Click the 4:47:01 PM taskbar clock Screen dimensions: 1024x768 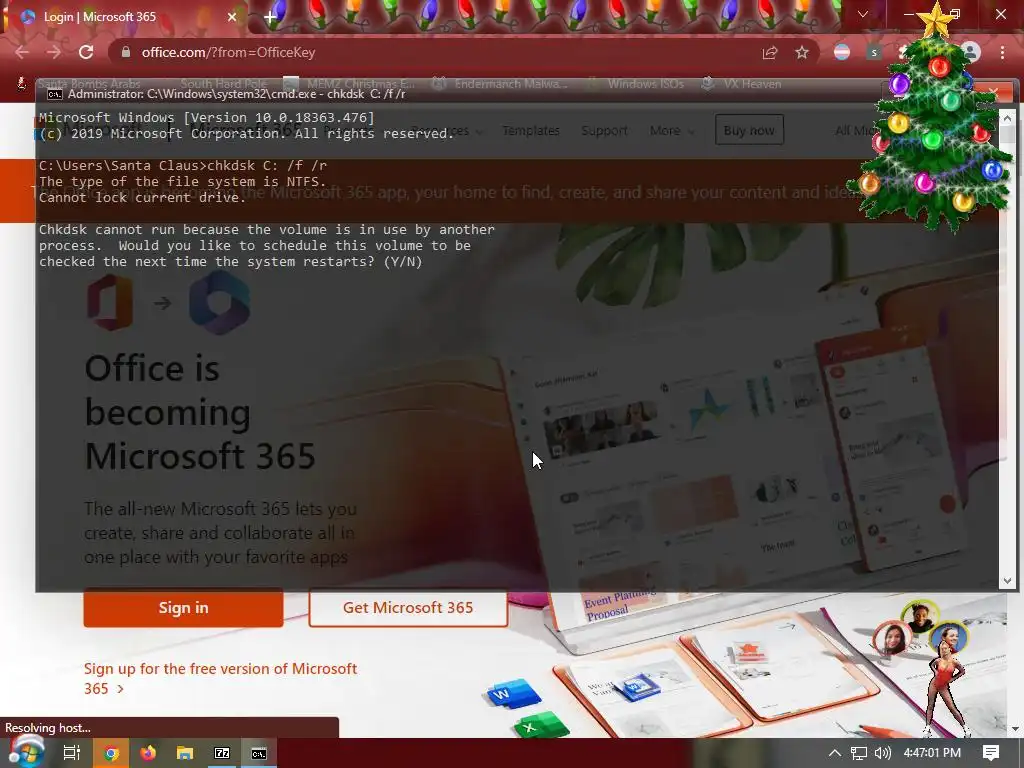coord(932,753)
